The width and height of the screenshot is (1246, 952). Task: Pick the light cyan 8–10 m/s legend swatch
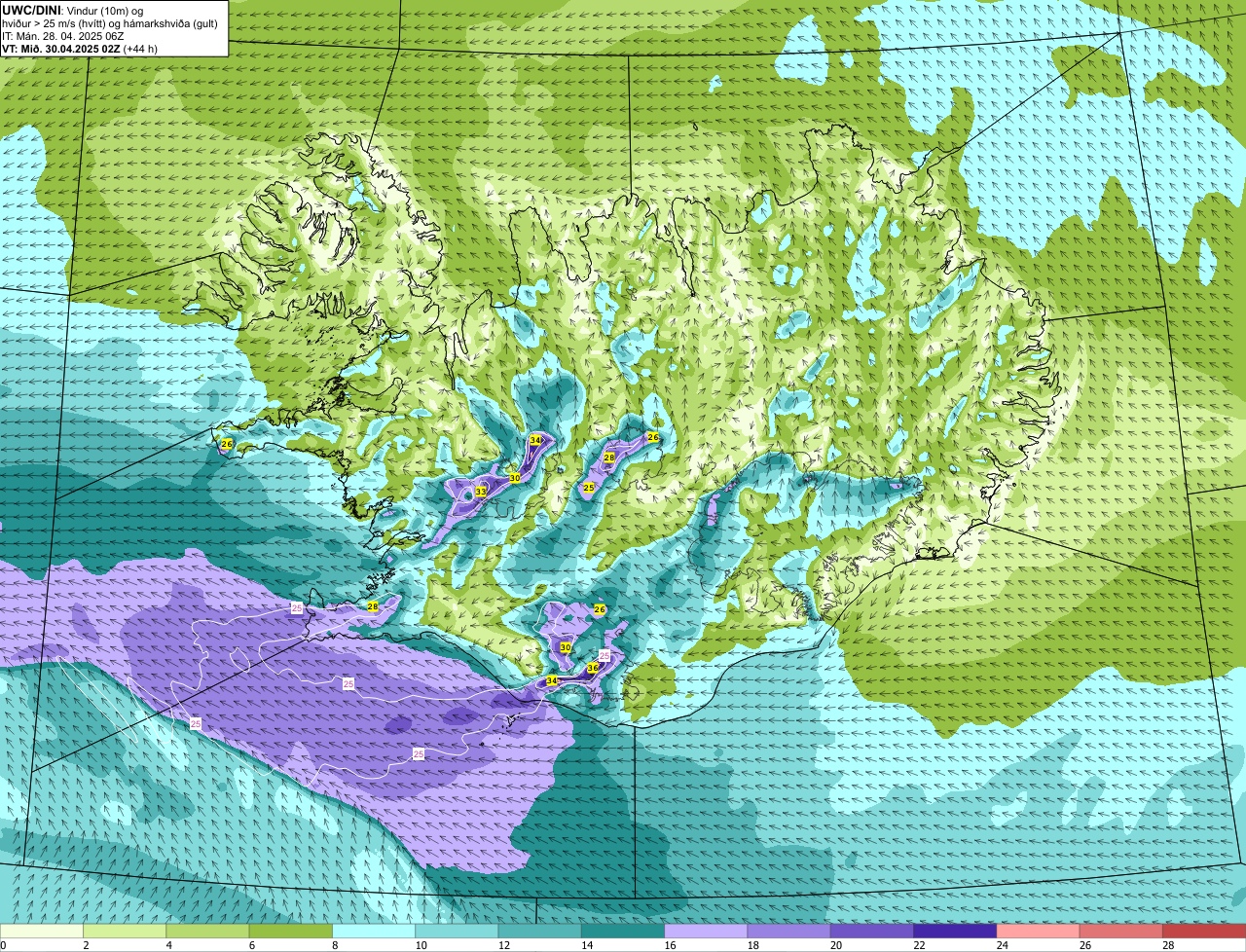point(374,932)
